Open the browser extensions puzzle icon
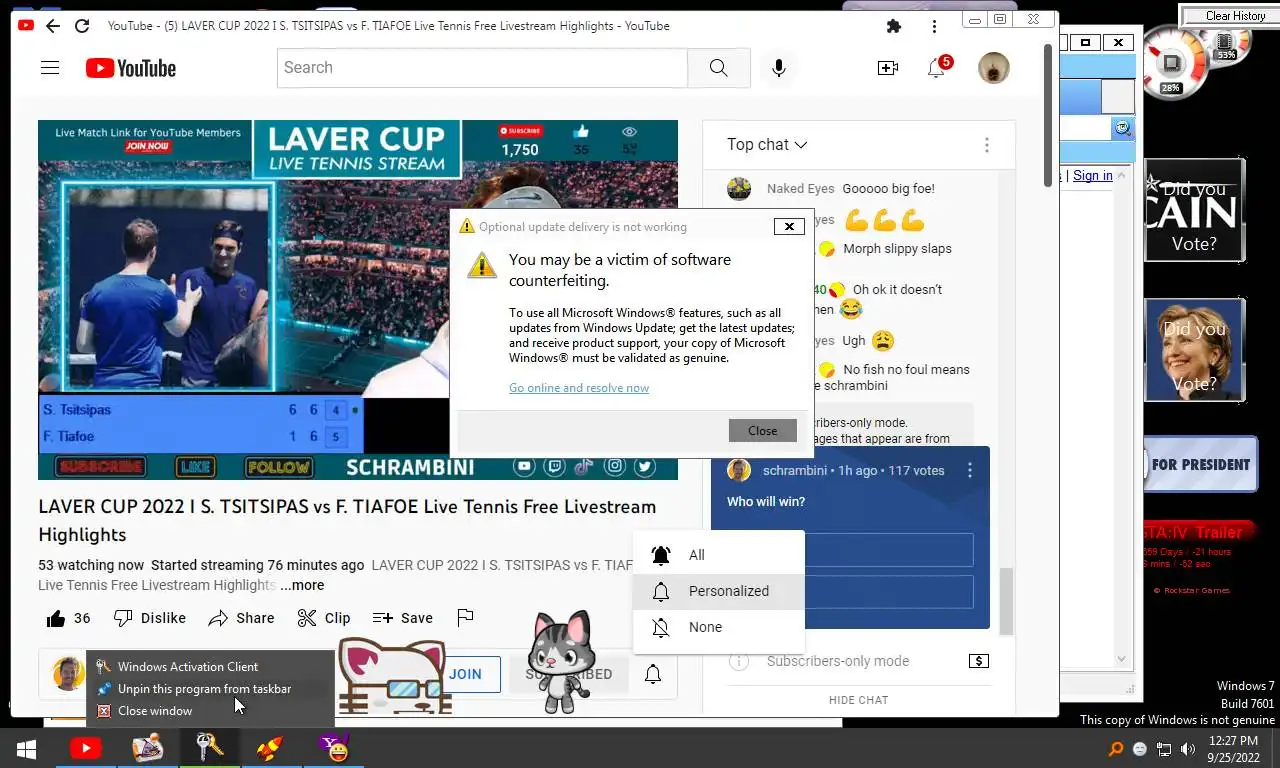The image size is (1280, 768). (894, 27)
